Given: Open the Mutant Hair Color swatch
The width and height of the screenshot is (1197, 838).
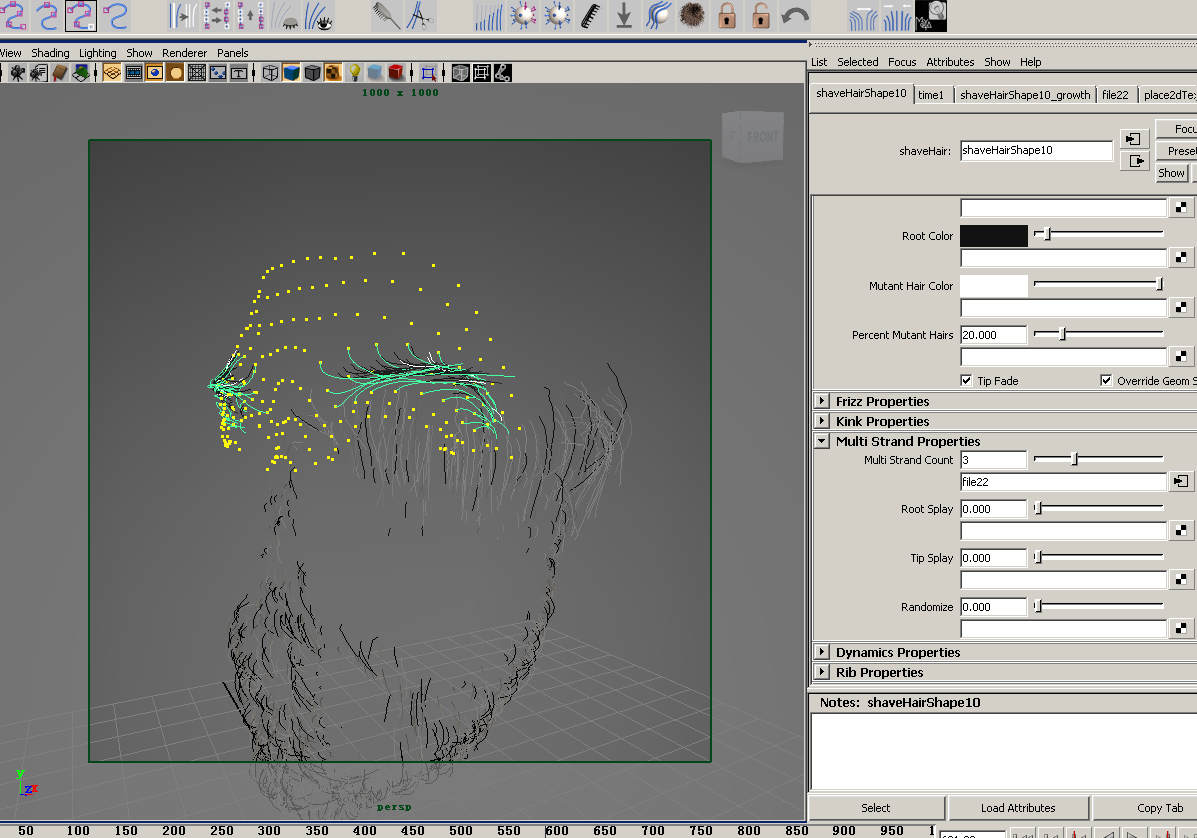Looking at the screenshot, I should pos(993,285).
